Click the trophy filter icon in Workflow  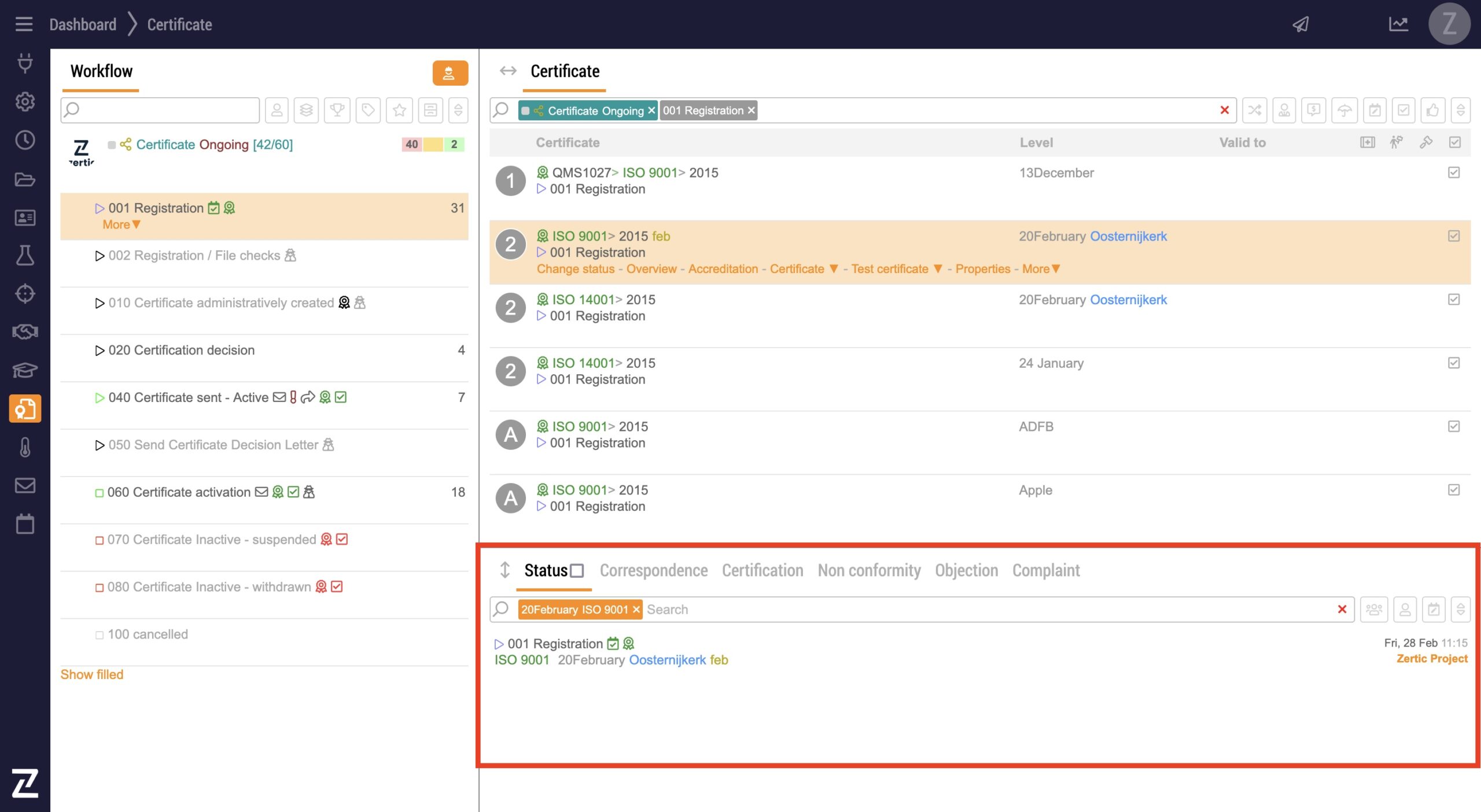[337, 110]
